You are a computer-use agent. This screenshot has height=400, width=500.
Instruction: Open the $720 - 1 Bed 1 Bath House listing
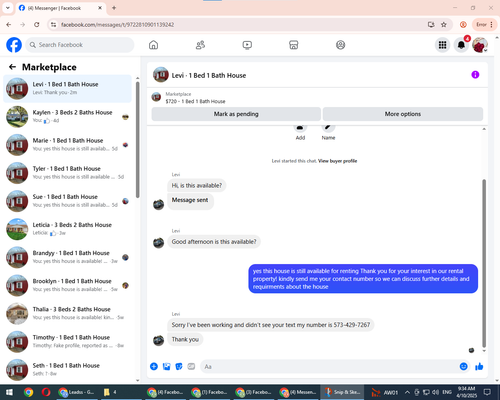pyautogui.click(x=195, y=101)
